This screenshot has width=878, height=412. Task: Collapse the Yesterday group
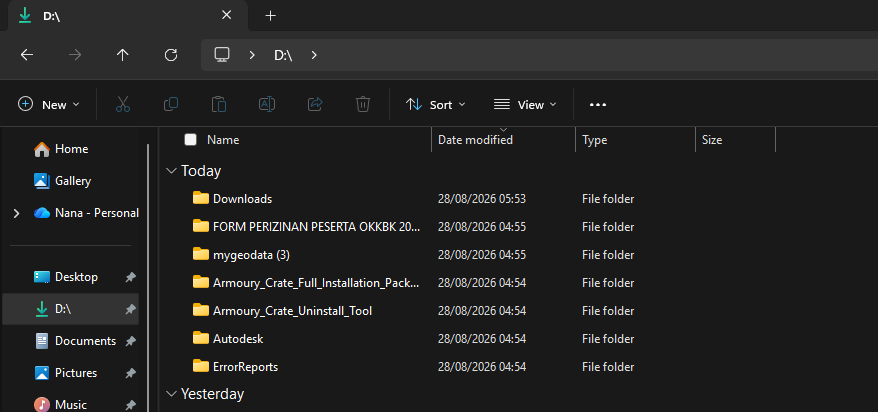[171, 394]
